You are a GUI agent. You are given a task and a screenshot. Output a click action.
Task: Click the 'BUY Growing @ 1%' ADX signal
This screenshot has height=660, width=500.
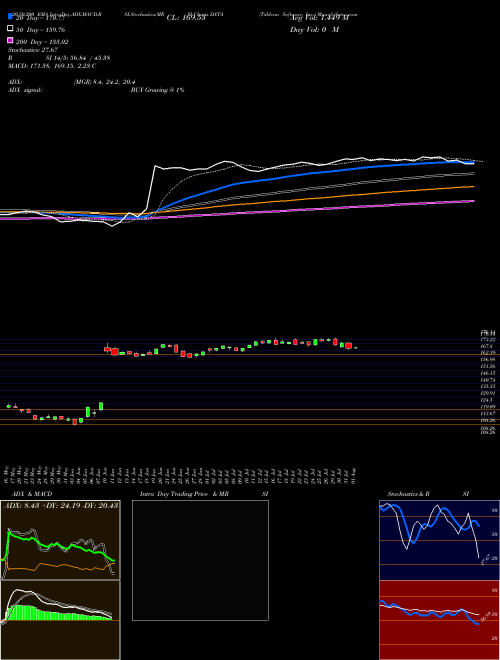[x=157, y=90]
